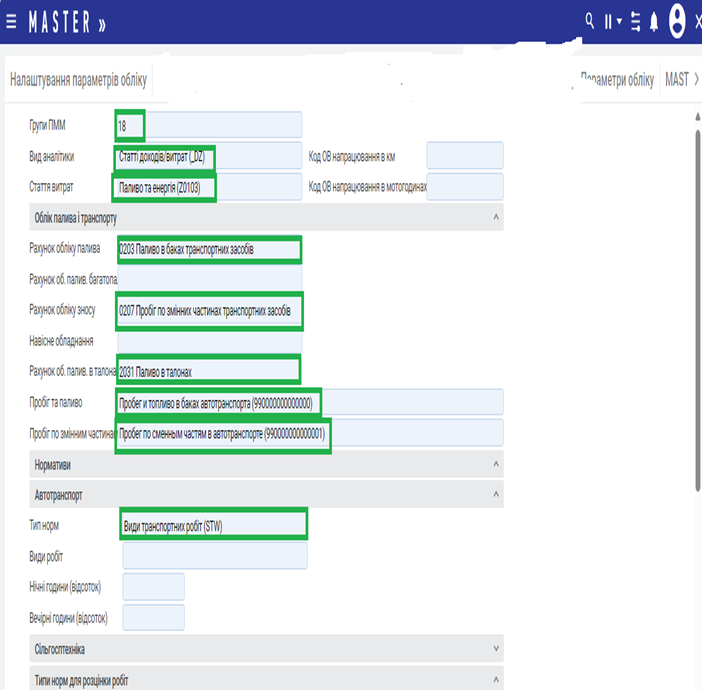This screenshot has width=702, height=690.
Task: Click the search magnifier icon
Action: pyautogui.click(x=590, y=20)
